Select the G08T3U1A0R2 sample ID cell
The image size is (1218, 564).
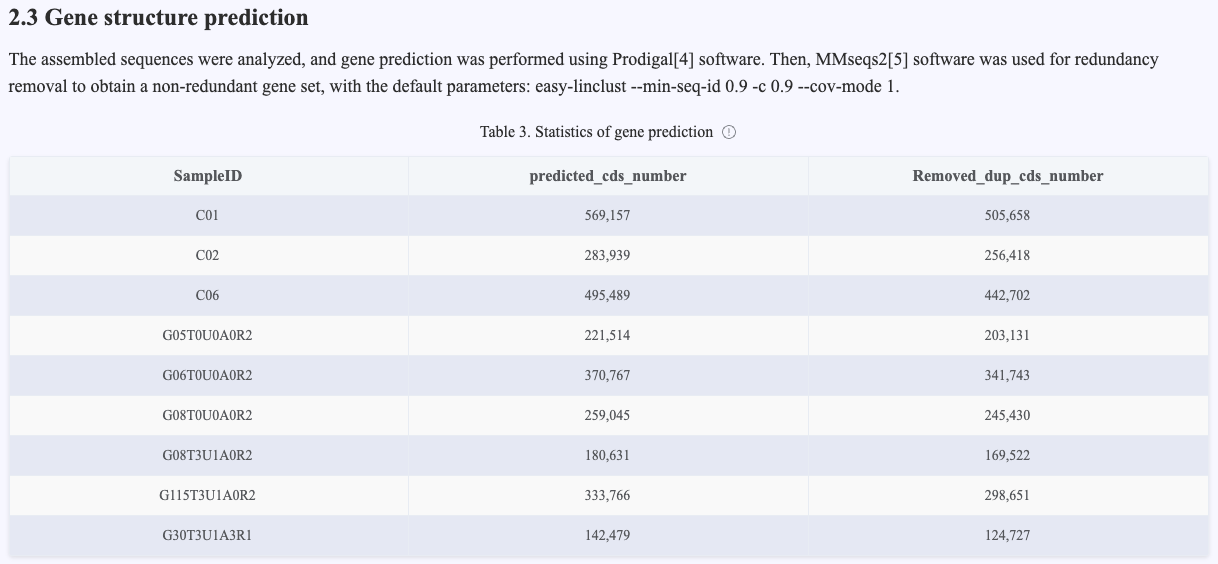208,455
